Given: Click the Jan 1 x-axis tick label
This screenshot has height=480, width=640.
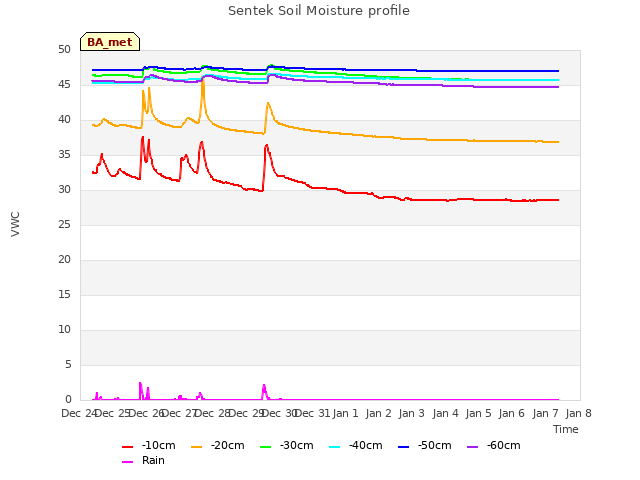Looking at the screenshot, I should pyautogui.click(x=345, y=413).
